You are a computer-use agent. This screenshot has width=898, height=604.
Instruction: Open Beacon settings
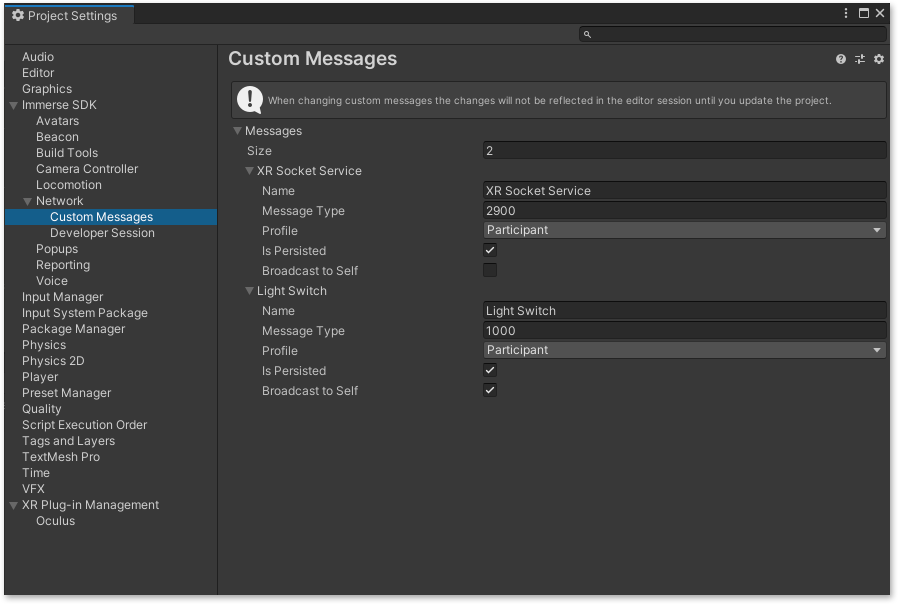point(57,137)
